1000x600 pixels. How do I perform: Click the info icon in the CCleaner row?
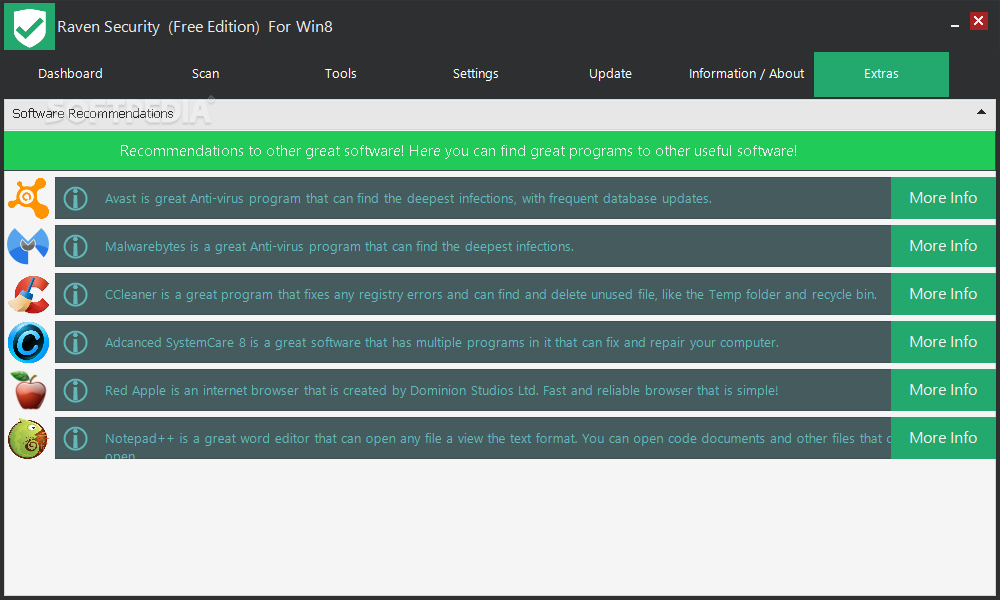75,294
